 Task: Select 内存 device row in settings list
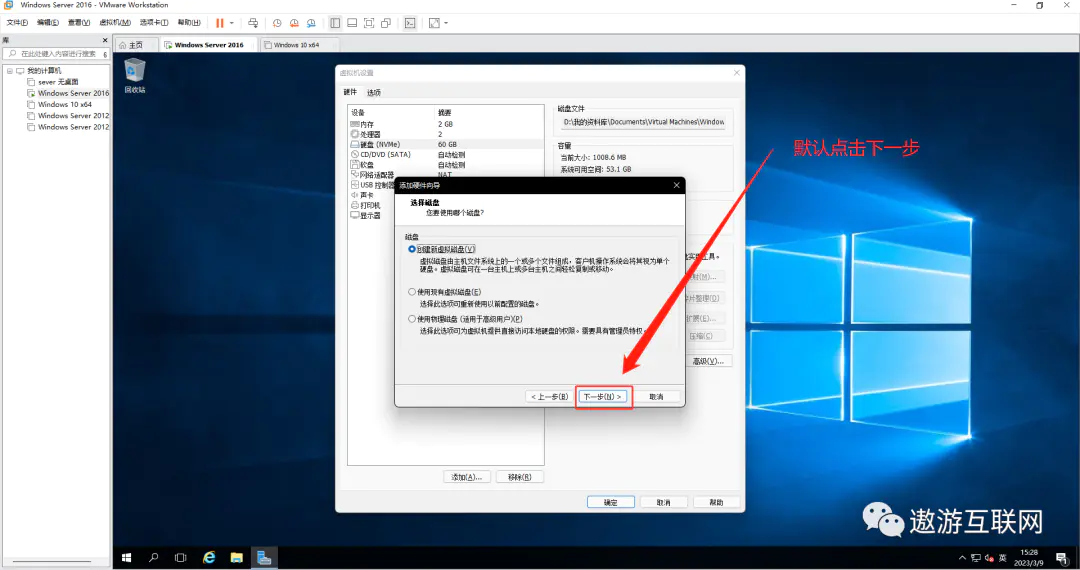[446, 125]
